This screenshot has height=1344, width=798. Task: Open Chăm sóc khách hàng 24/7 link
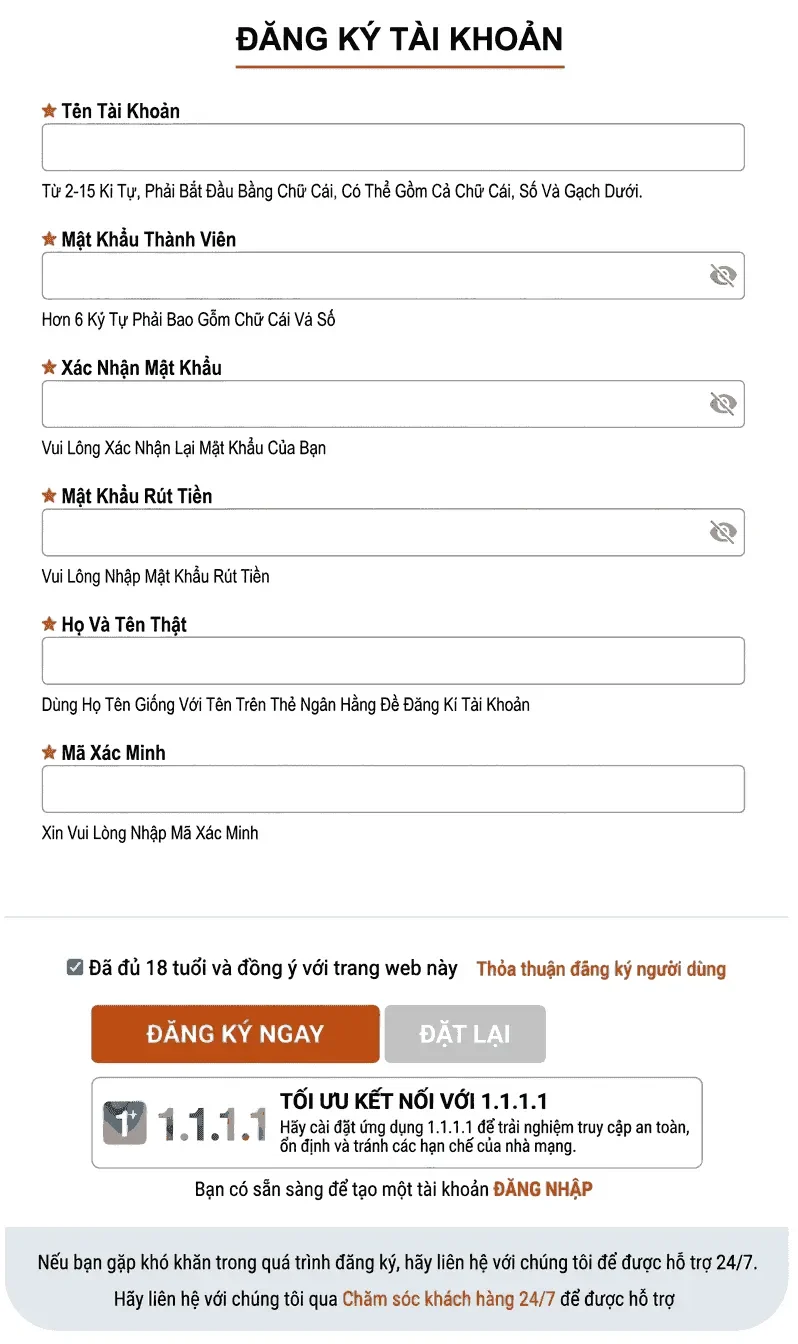(x=449, y=1300)
